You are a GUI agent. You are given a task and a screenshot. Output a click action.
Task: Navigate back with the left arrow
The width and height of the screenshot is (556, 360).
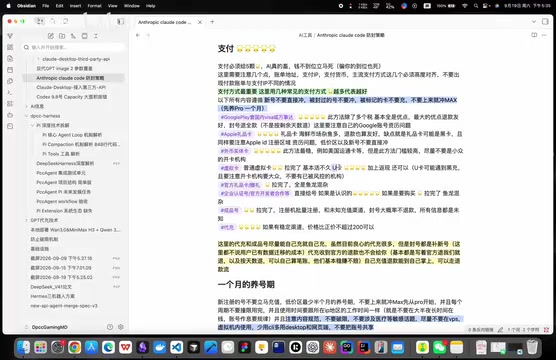pos(138,35)
